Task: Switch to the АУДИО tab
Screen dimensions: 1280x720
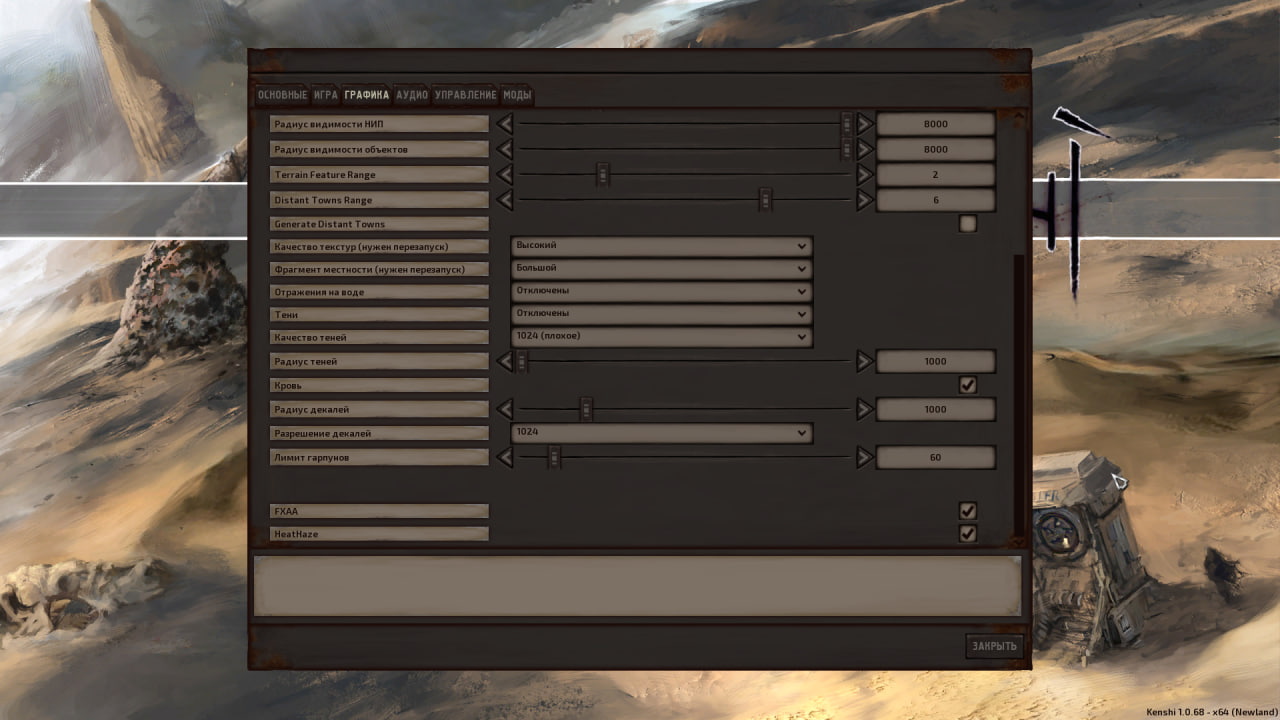Action: click(411, 95)
